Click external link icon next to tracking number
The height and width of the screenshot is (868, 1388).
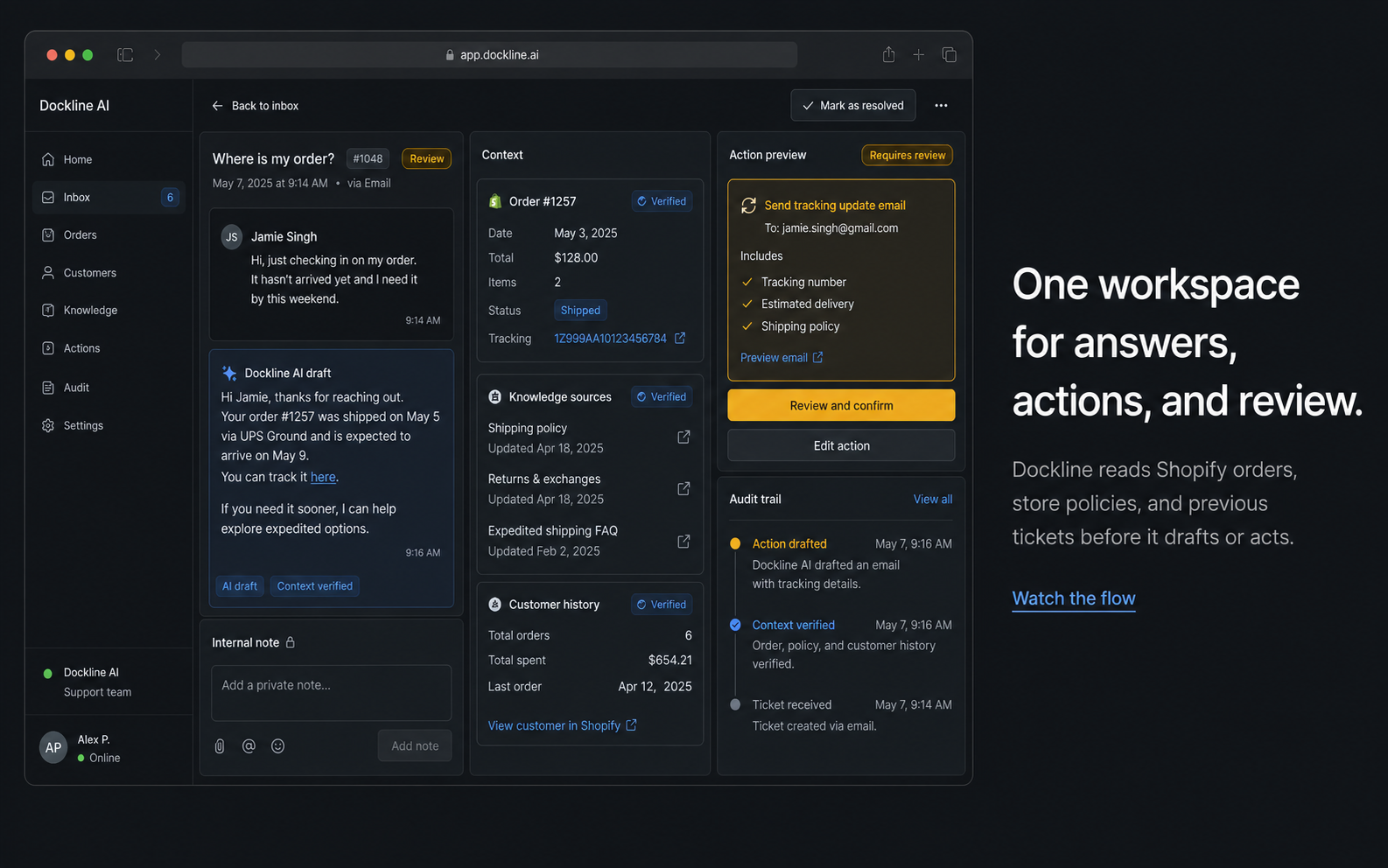(x=680, y=338)
